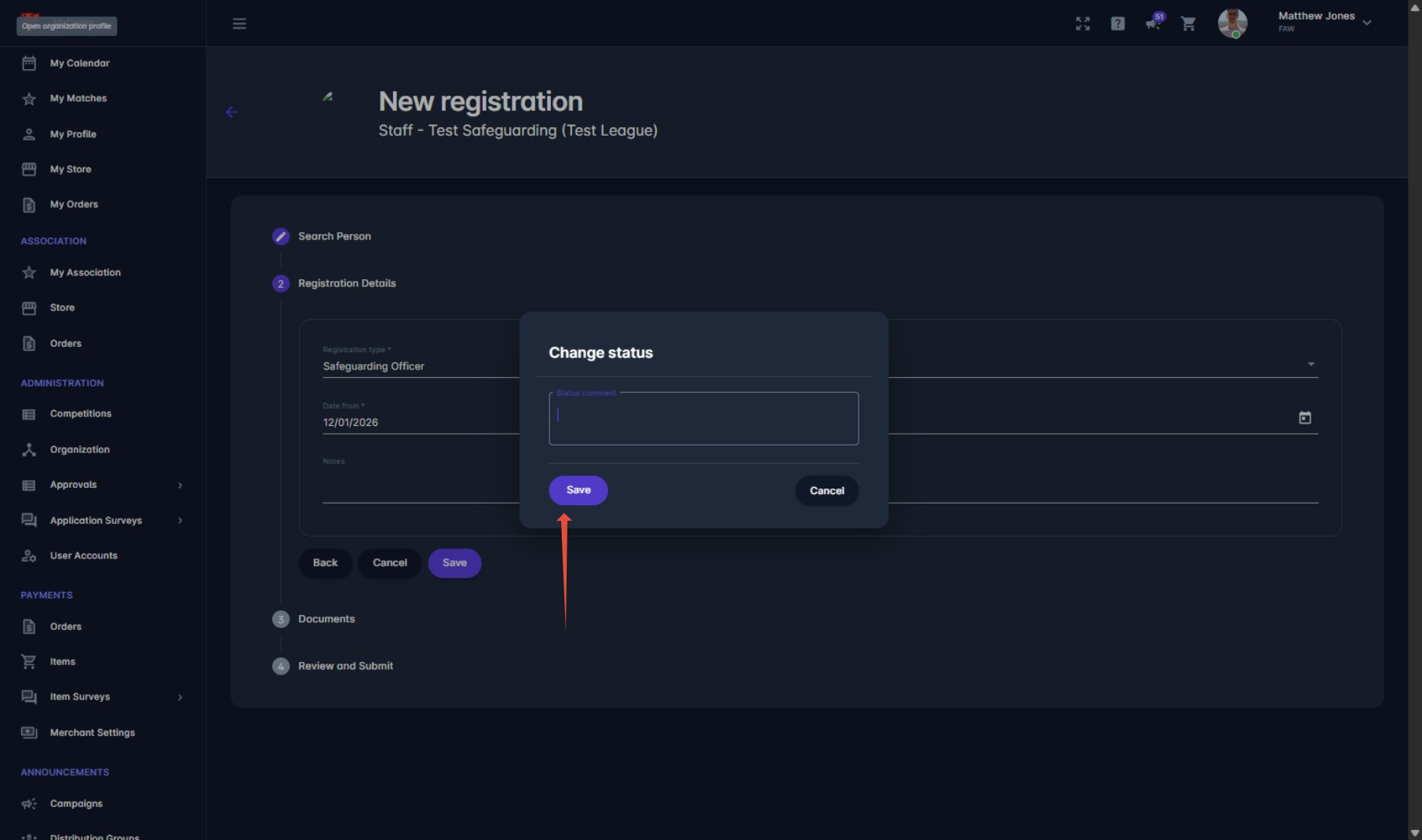Open My Calendar in the sidebar
Screen dimensions: 1422x840
point(79,63)
